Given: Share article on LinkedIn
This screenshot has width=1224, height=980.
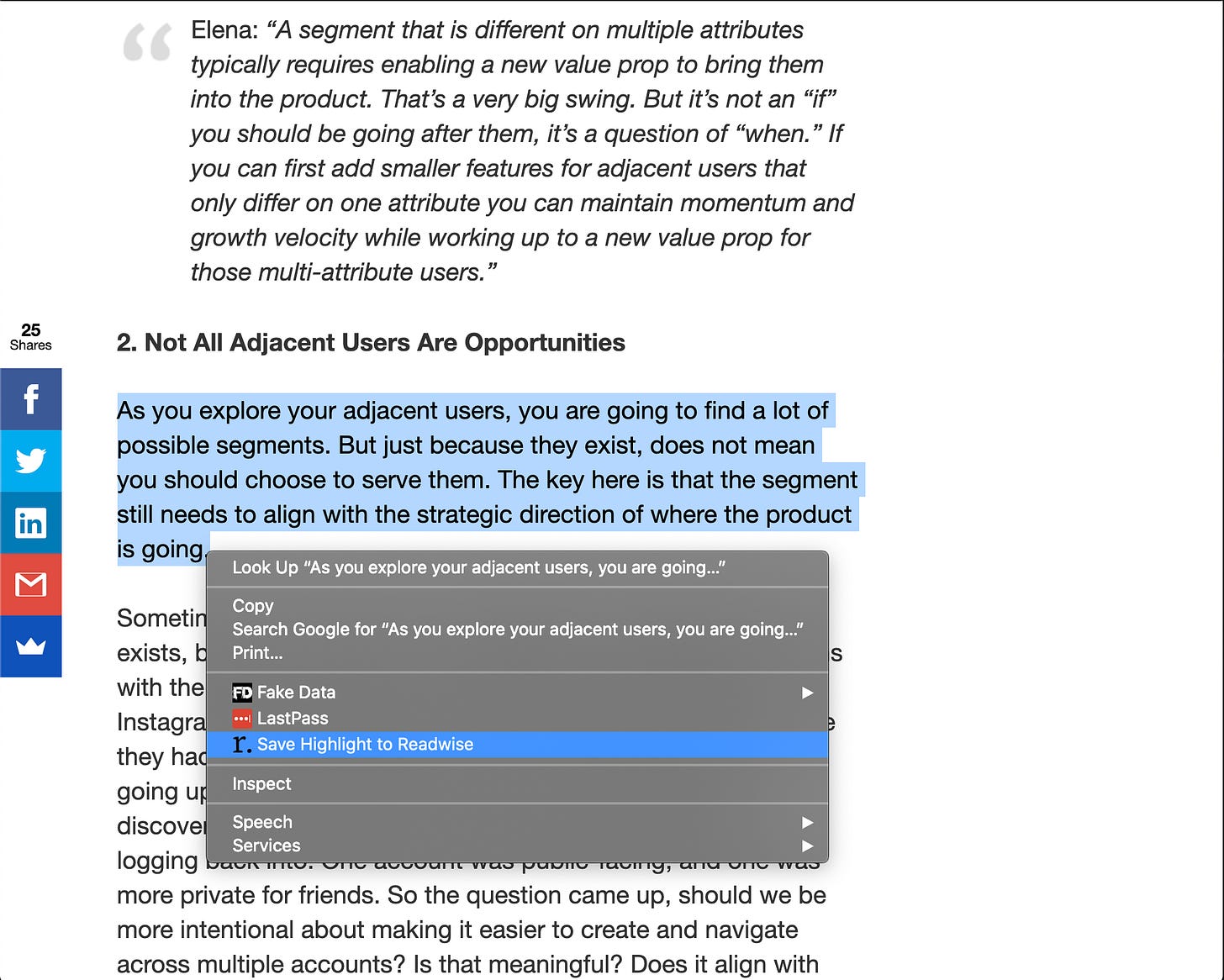Looking at the screenshot, I should tap(30, 523).
